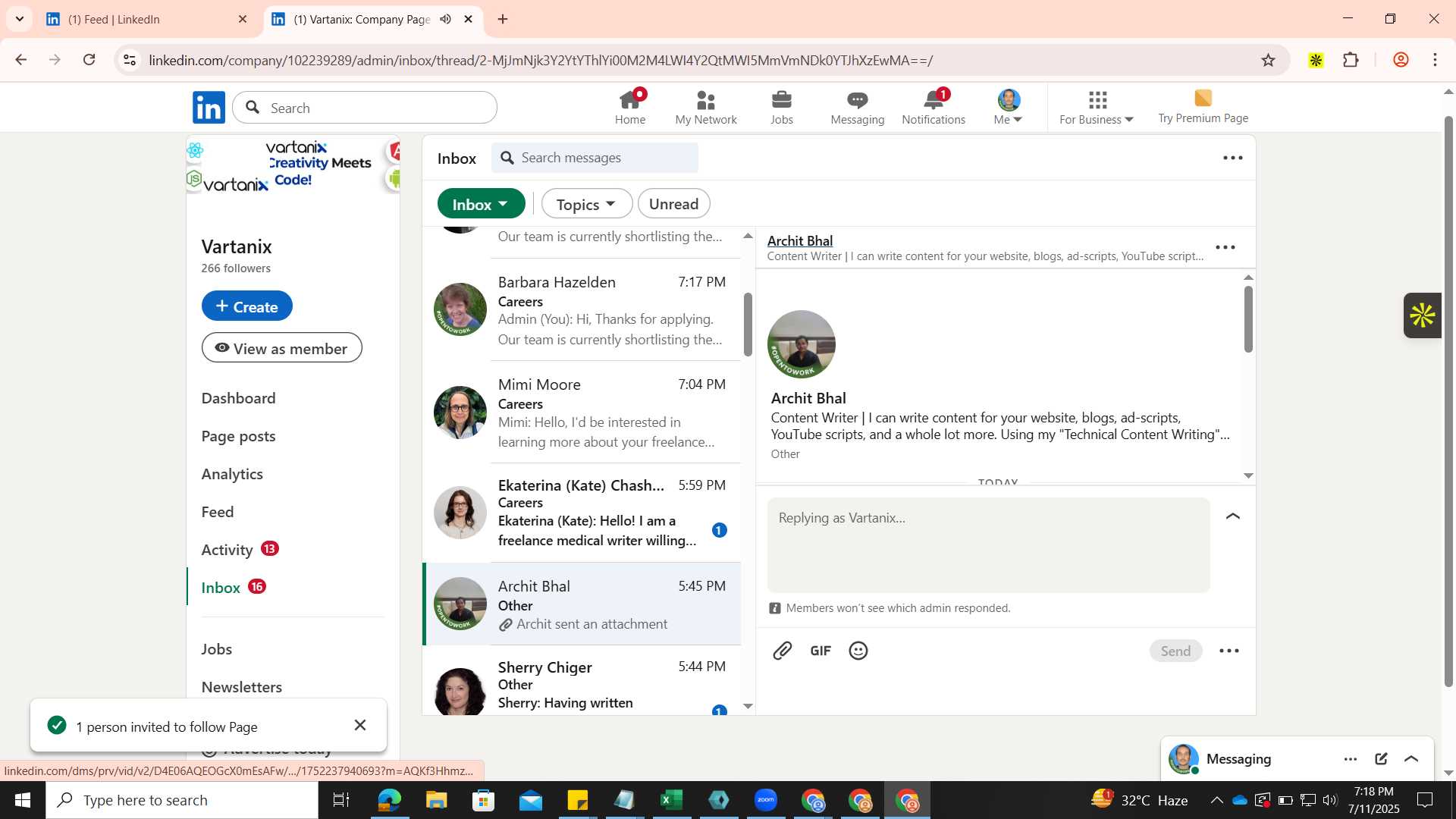Click the message thread scrollbar thumb

[x=1248, y=319]
